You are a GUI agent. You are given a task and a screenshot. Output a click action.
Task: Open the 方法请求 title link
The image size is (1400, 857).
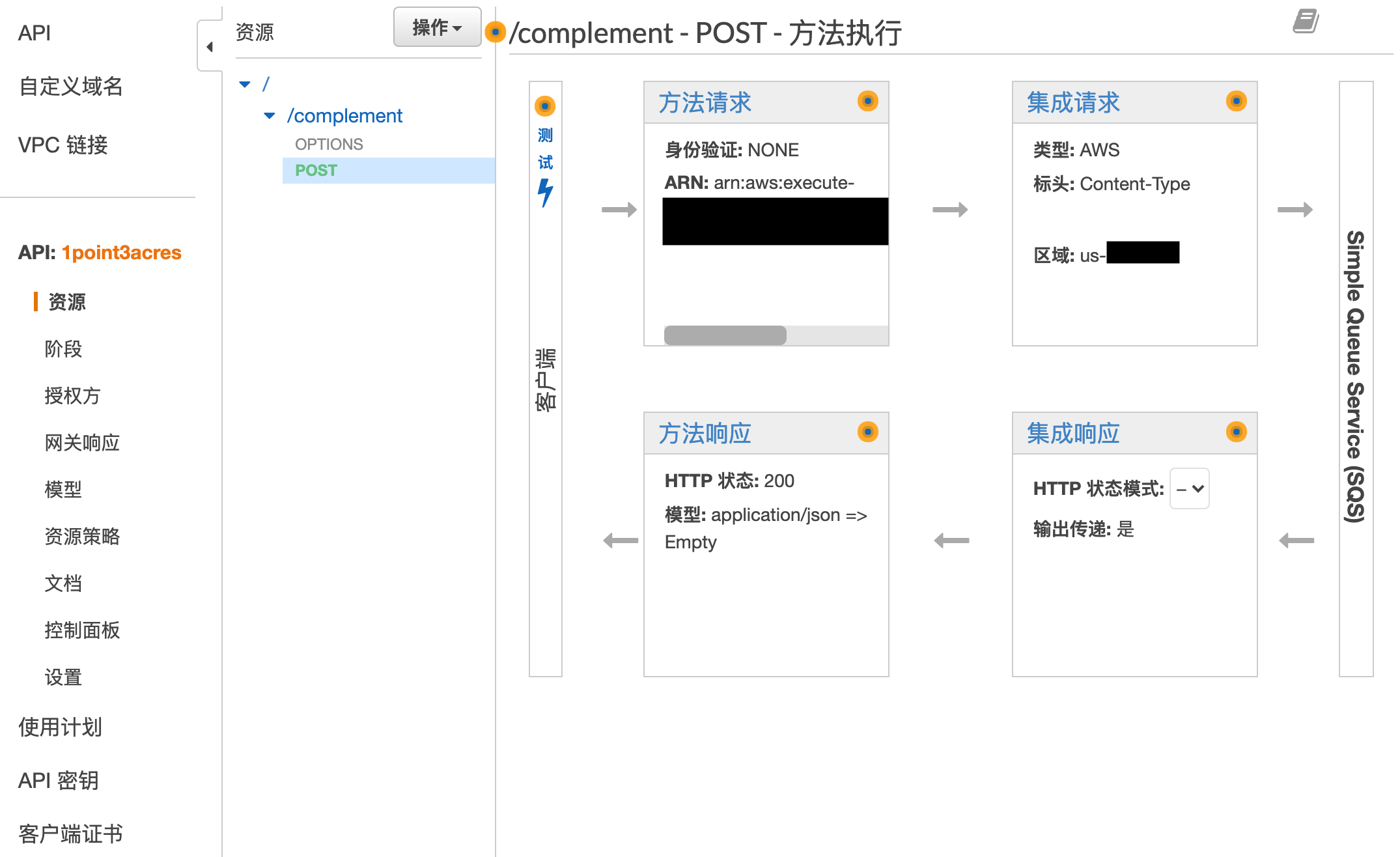point(705,103)
